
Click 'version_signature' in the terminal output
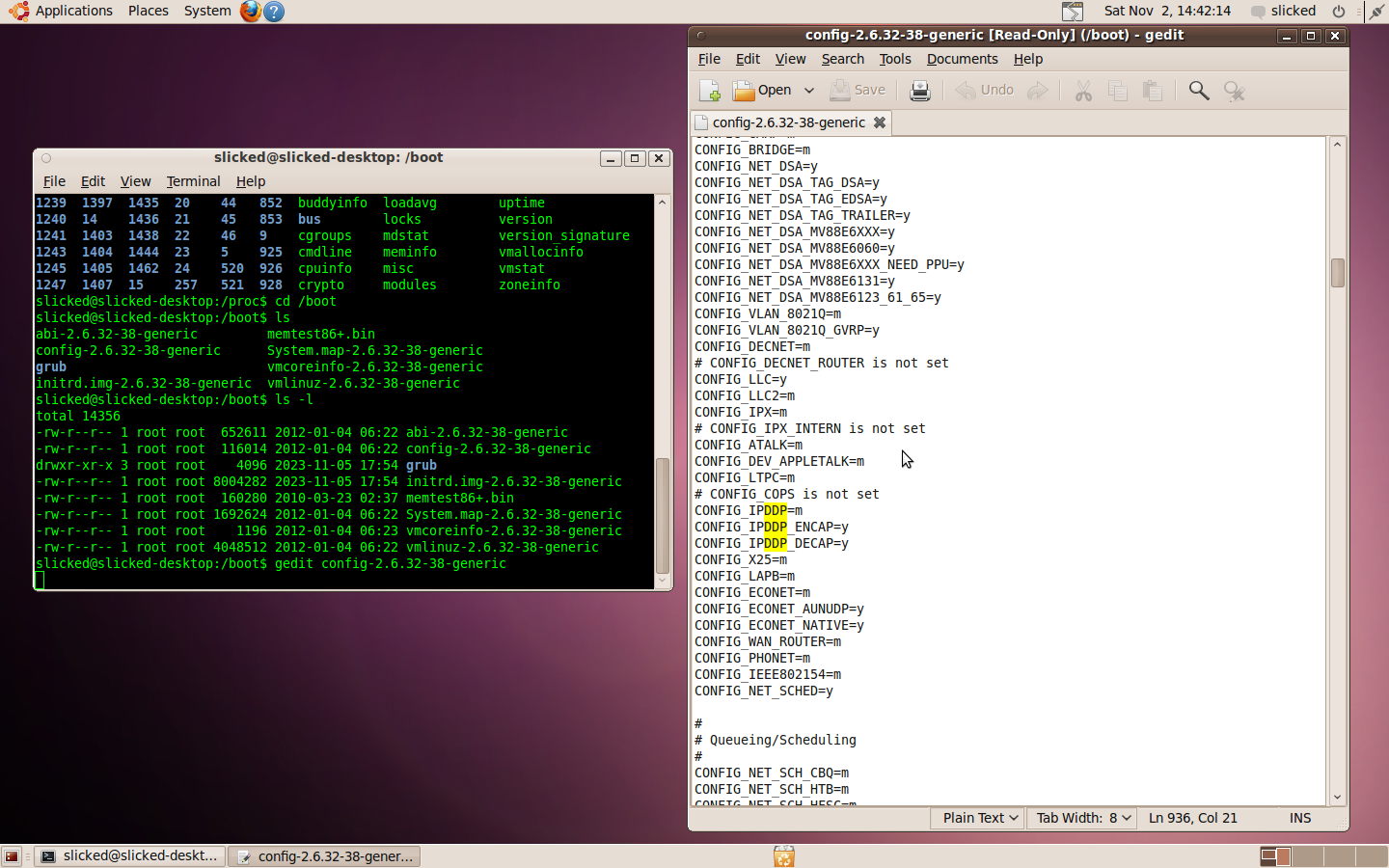tap(564, 235)
